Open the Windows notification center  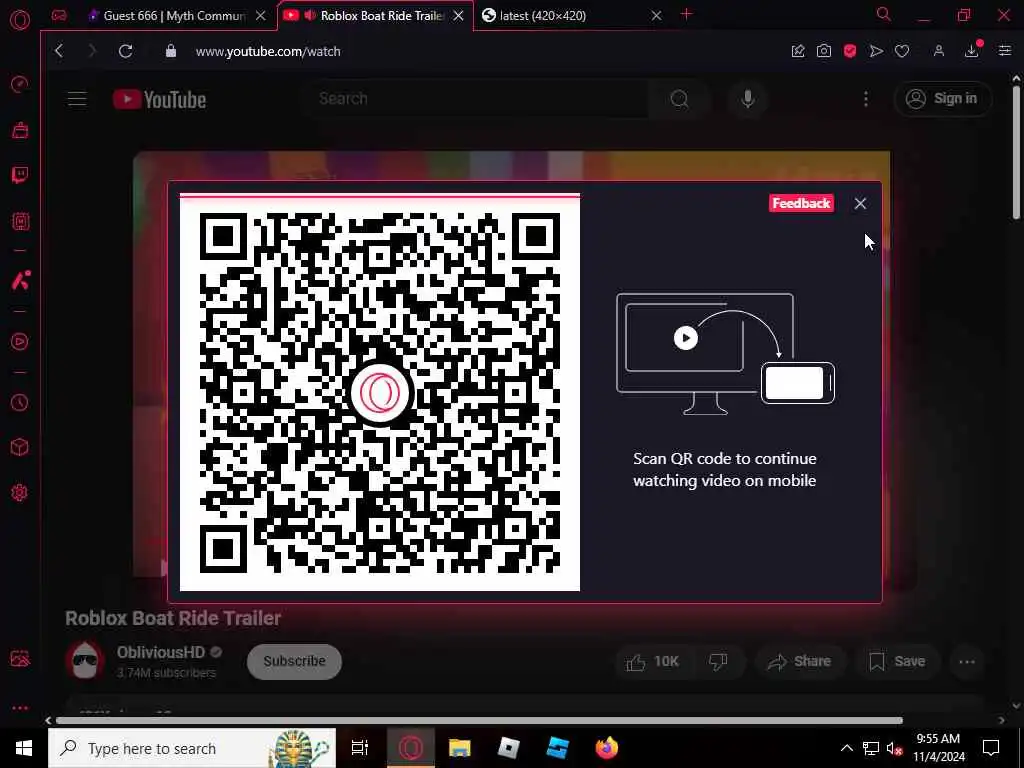(991, 748)
